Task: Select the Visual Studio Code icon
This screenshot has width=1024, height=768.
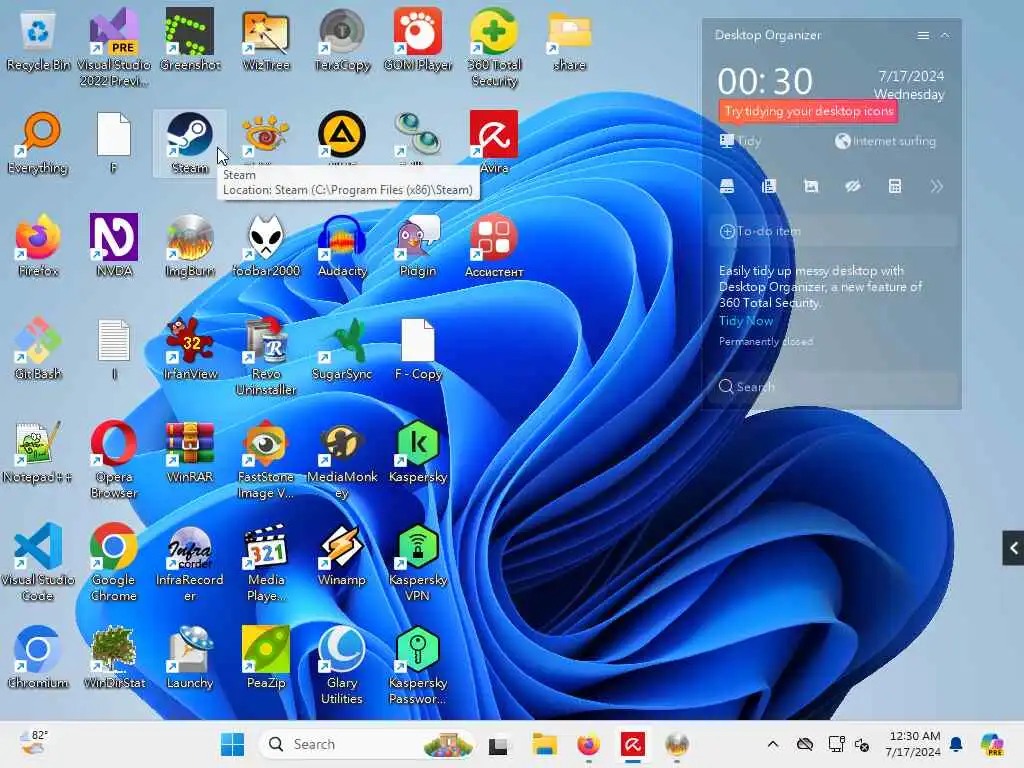Action: (x=38, y=562)
